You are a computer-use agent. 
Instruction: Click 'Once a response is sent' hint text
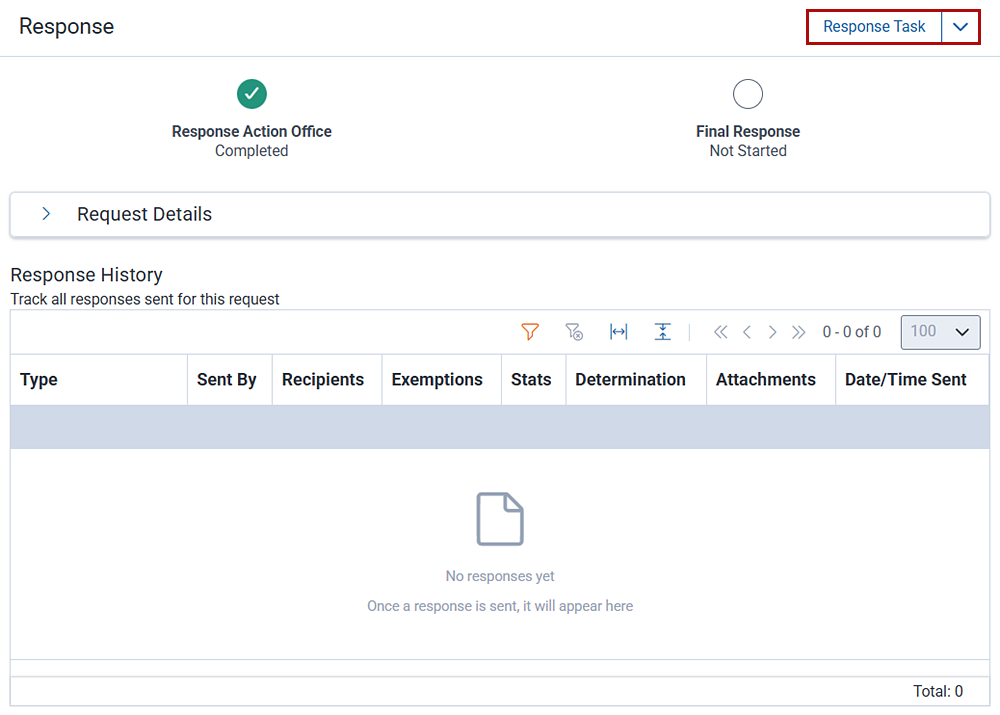500,606
